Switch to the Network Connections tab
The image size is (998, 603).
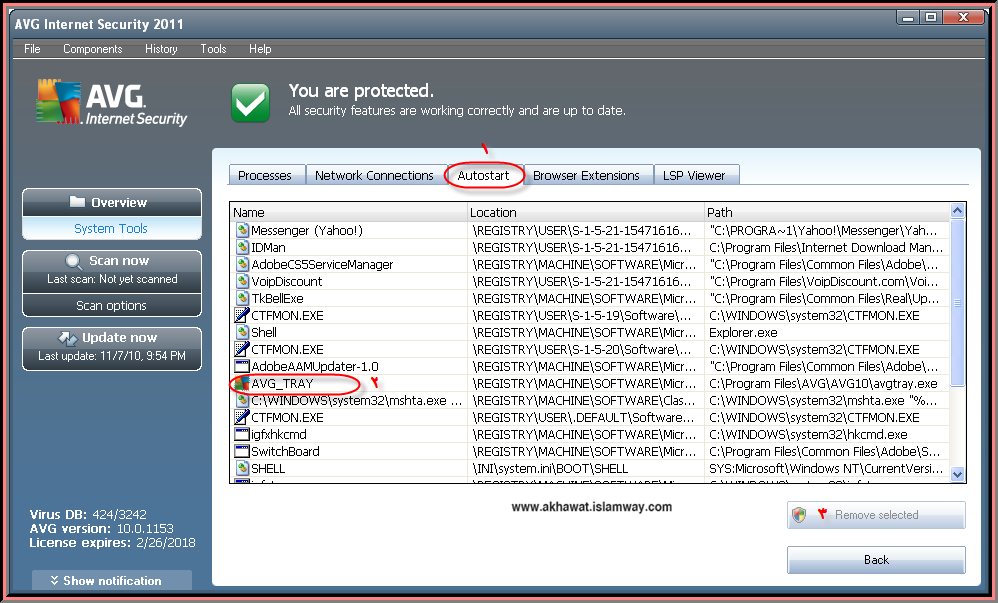click(x=374, y=175)
